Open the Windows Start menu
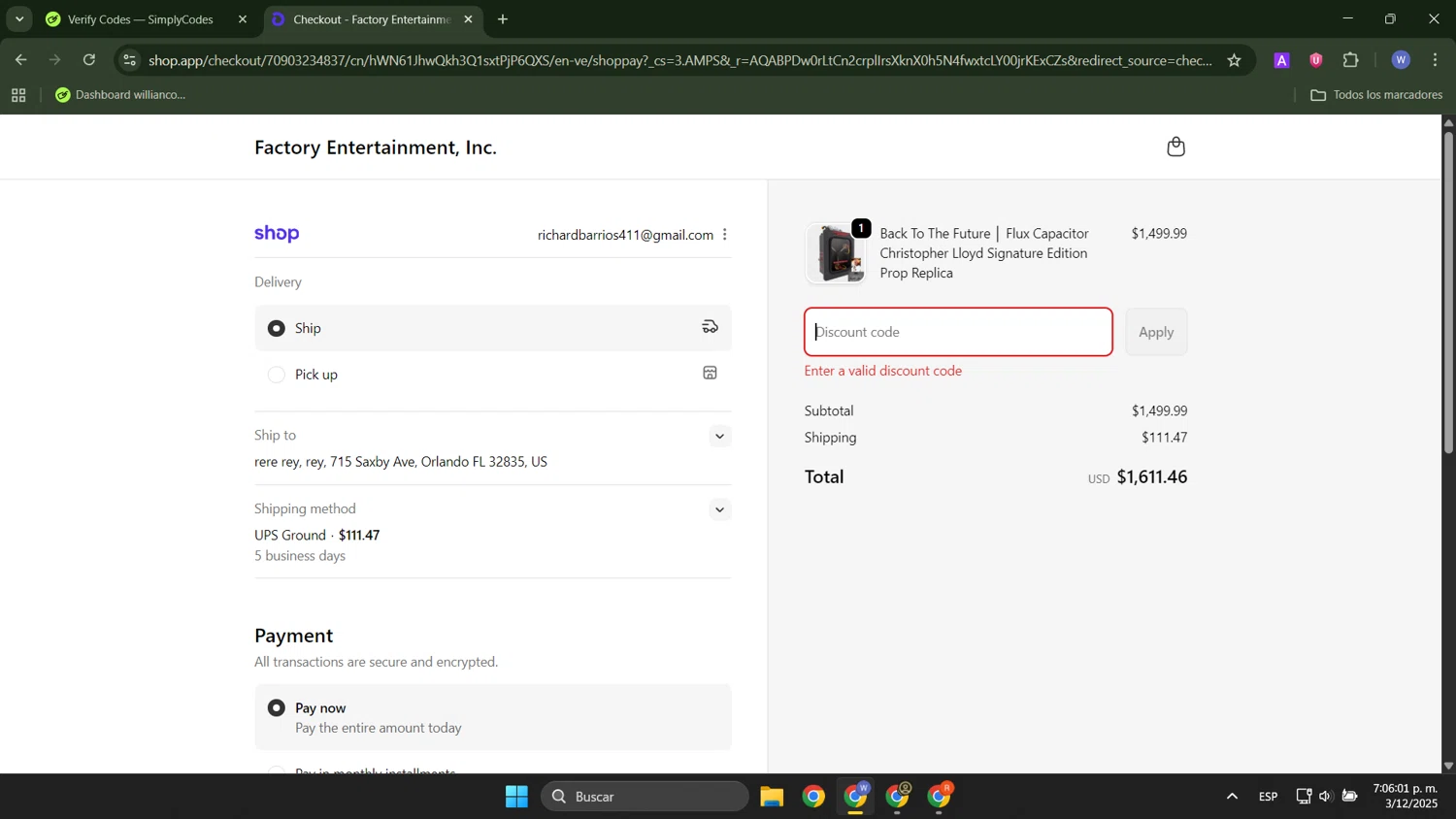This screenshot has width=1456, height=819. coord(516,797)
